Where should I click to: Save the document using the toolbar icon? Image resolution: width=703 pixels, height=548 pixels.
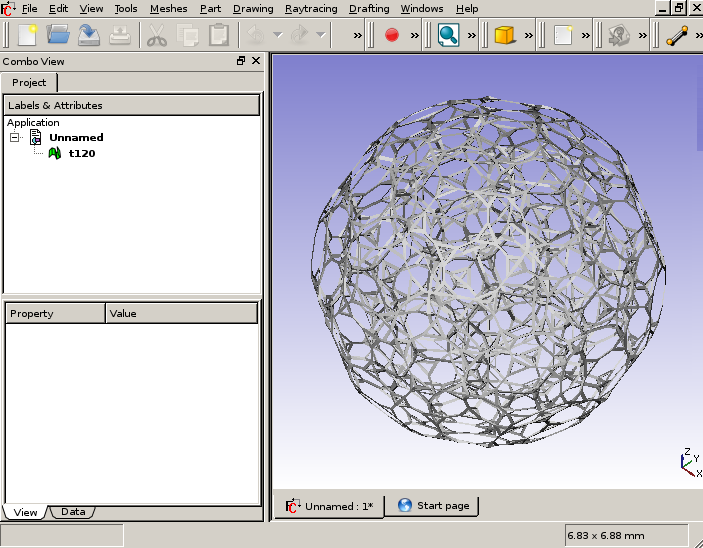89,35
